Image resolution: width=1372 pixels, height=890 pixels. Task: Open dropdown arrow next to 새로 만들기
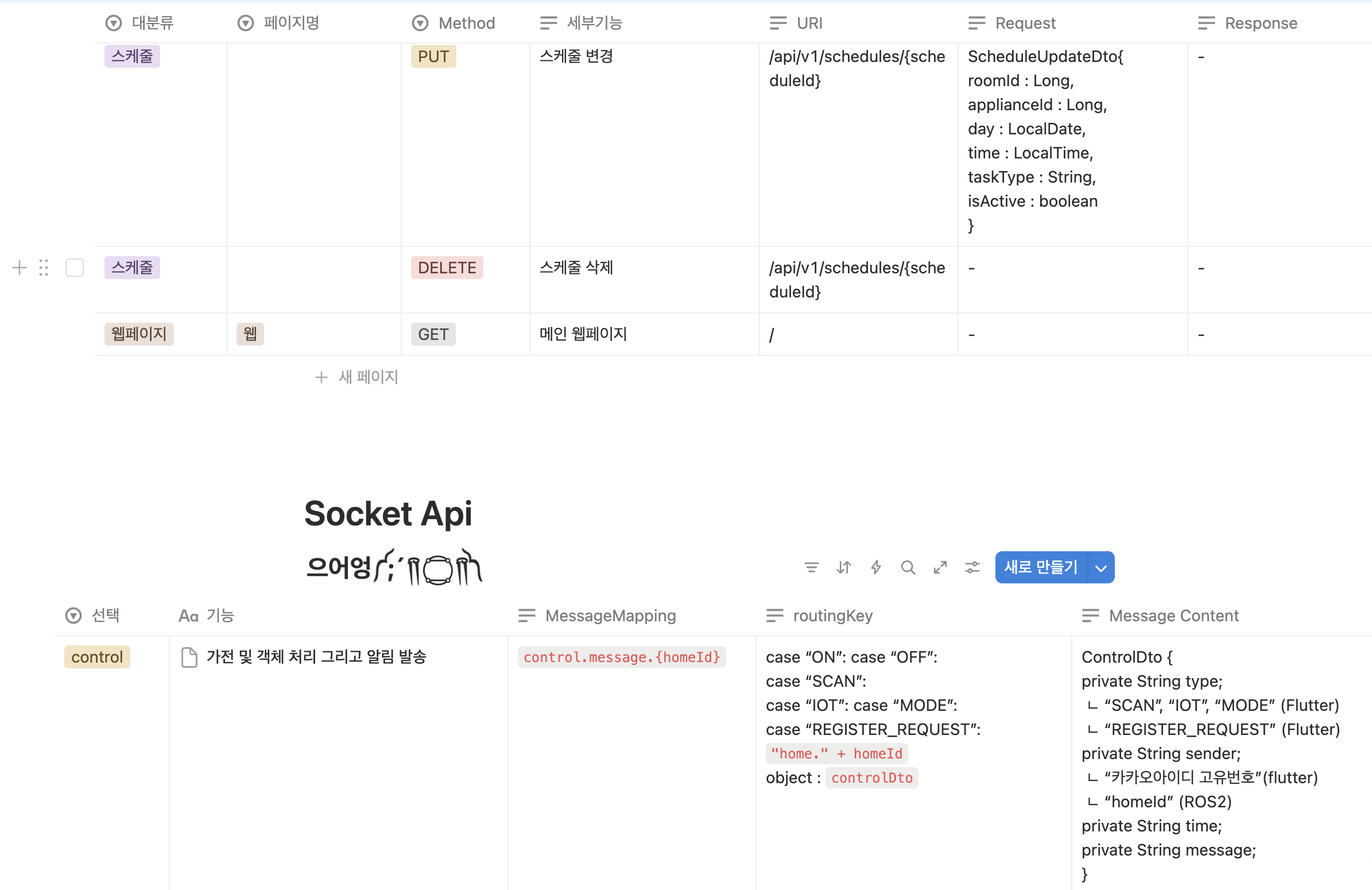tap(1101, 568)
